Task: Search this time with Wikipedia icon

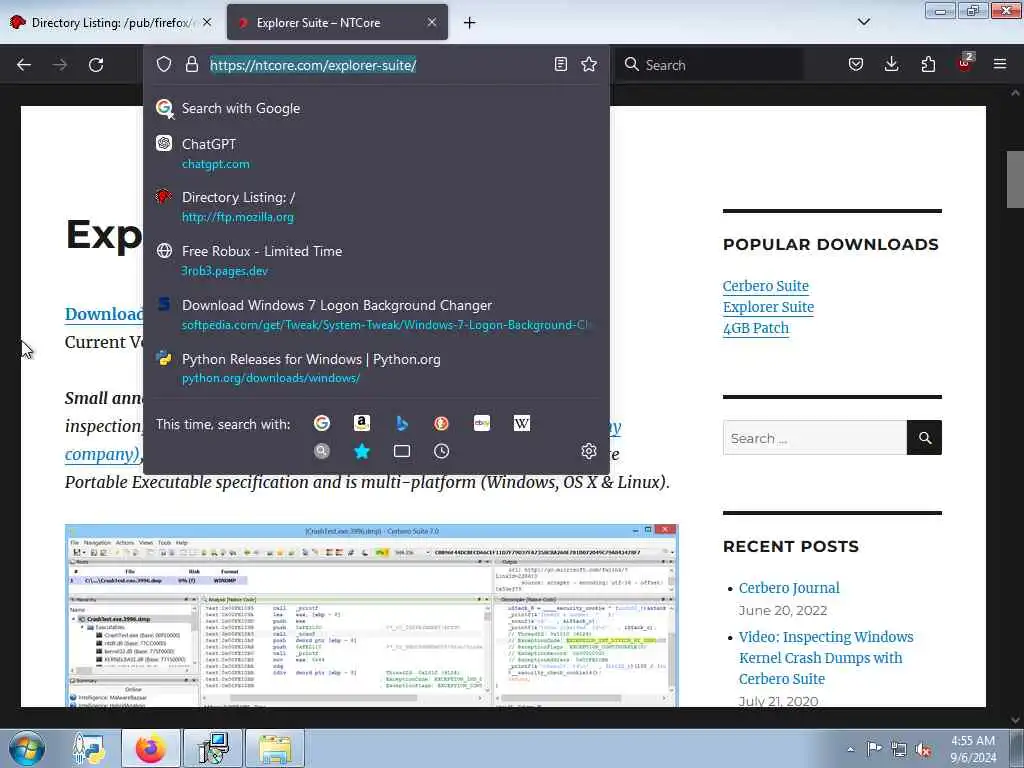Action: coord(522,423)
